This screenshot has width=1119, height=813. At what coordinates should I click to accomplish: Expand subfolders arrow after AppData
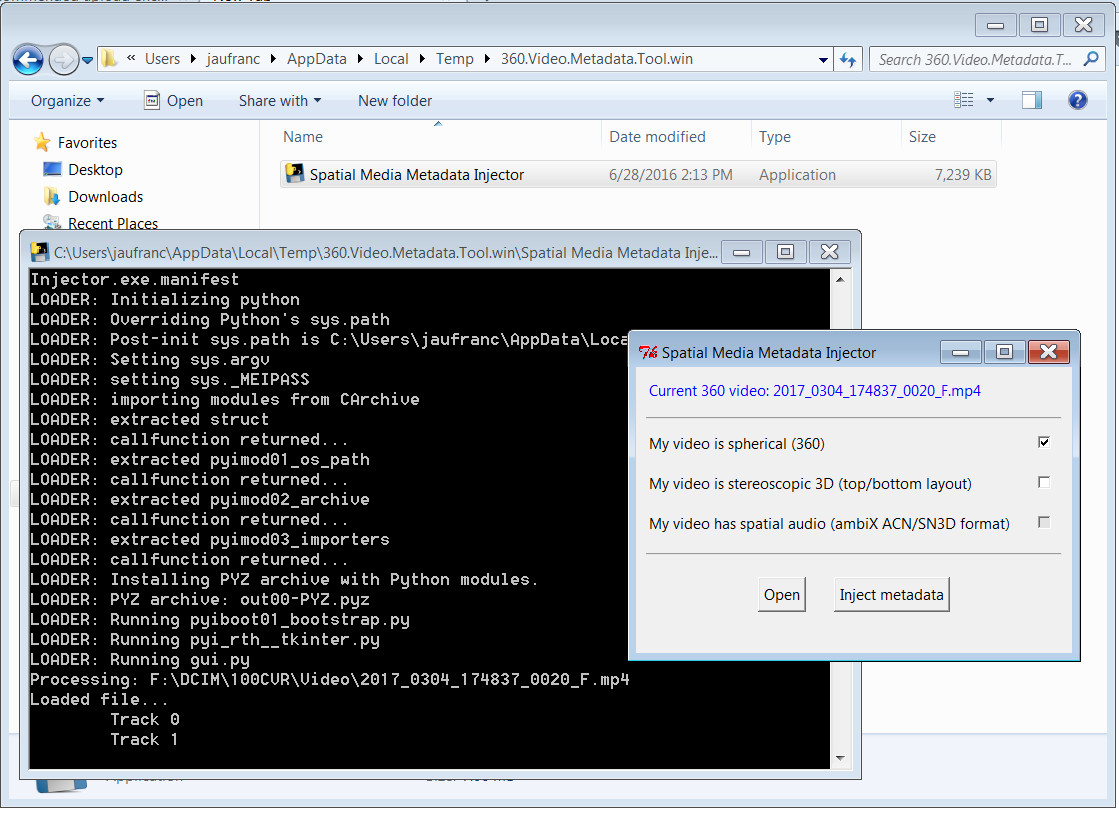click(360, 59)
